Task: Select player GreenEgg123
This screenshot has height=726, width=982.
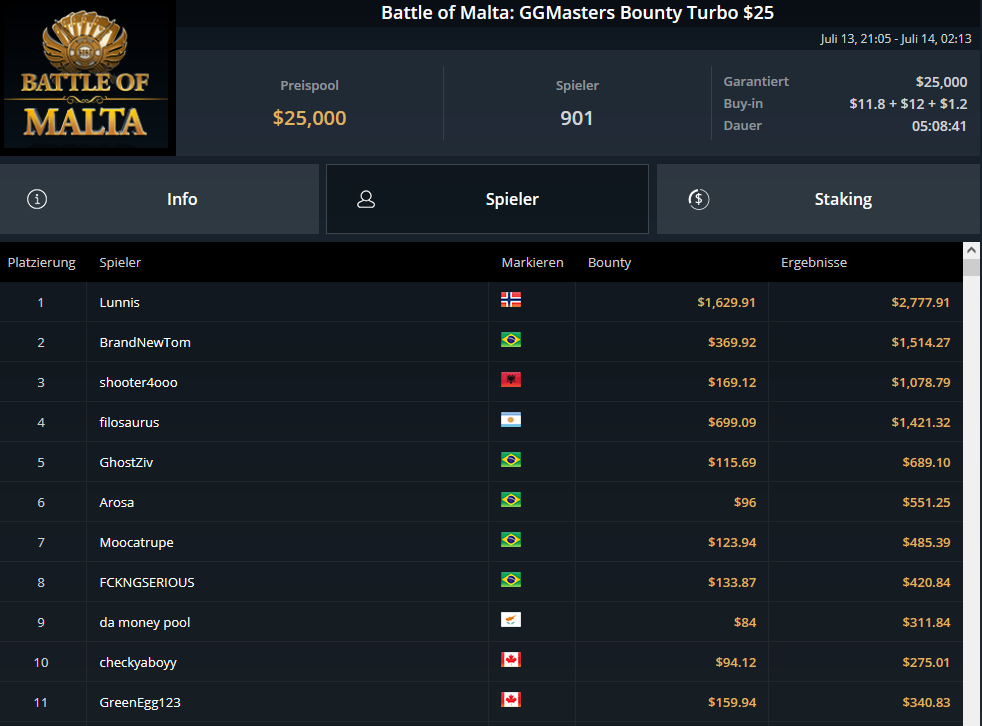Action: (140, 703)
